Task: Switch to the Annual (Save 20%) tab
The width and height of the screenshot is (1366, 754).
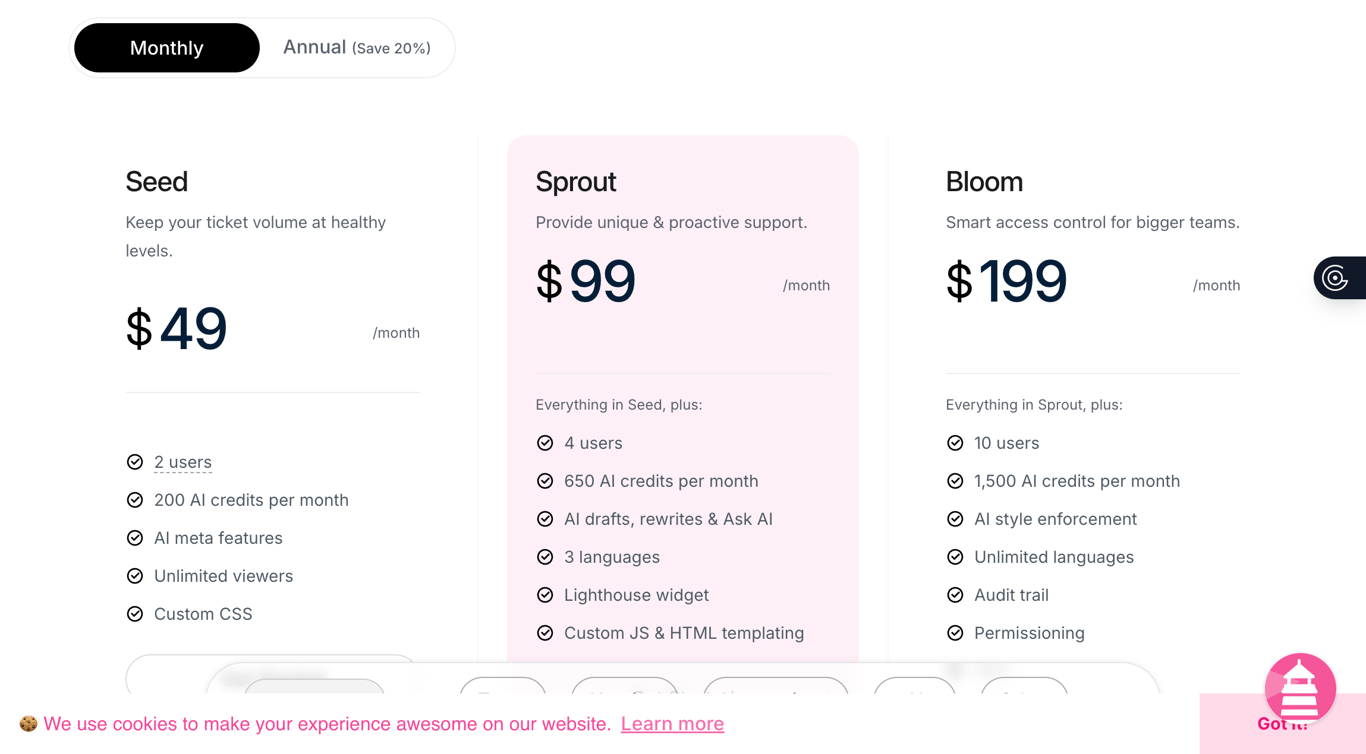Action: [x=357, y=47]
